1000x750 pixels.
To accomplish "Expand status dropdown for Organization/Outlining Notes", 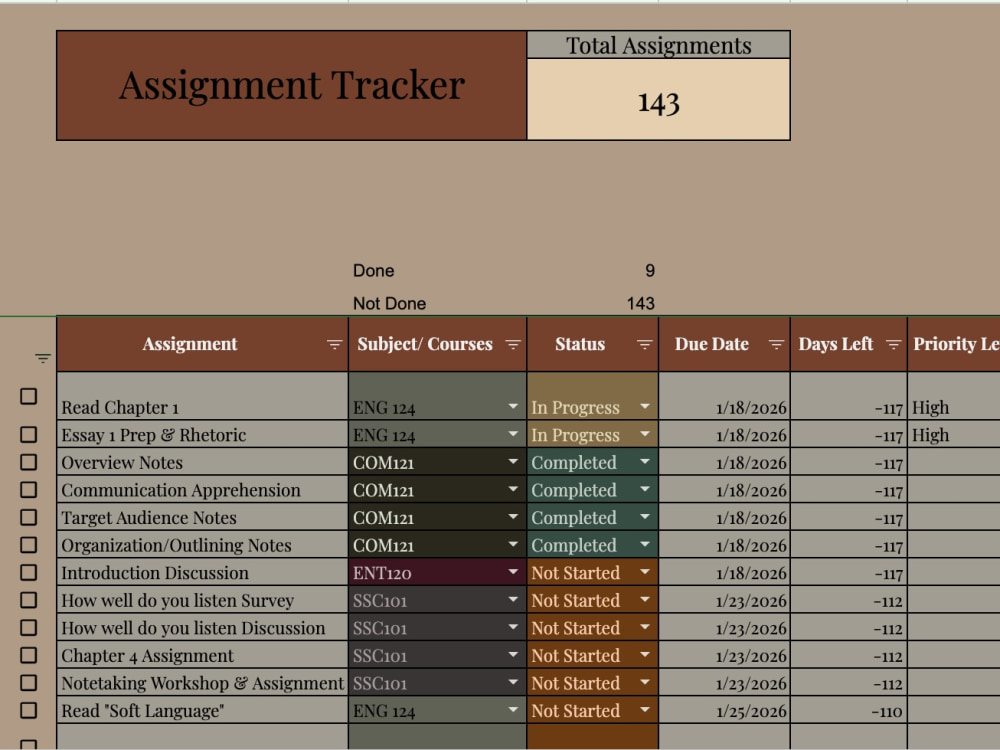I will (x=645, y=544).
